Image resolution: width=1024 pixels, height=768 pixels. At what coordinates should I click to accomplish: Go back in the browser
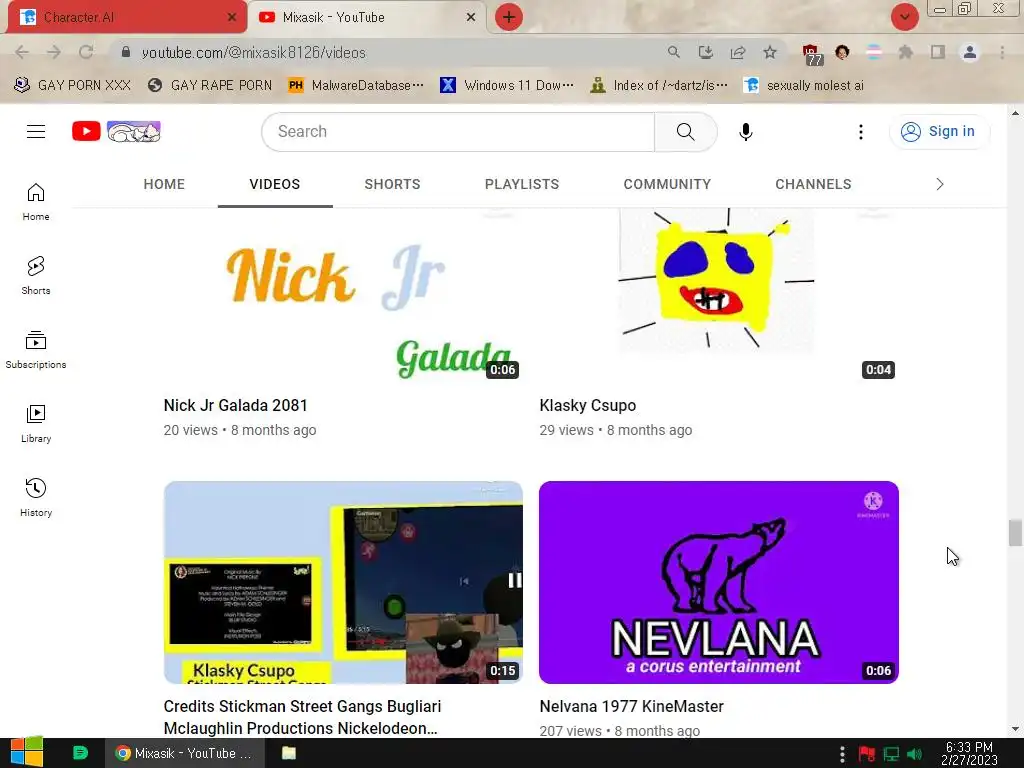point(22,52)
